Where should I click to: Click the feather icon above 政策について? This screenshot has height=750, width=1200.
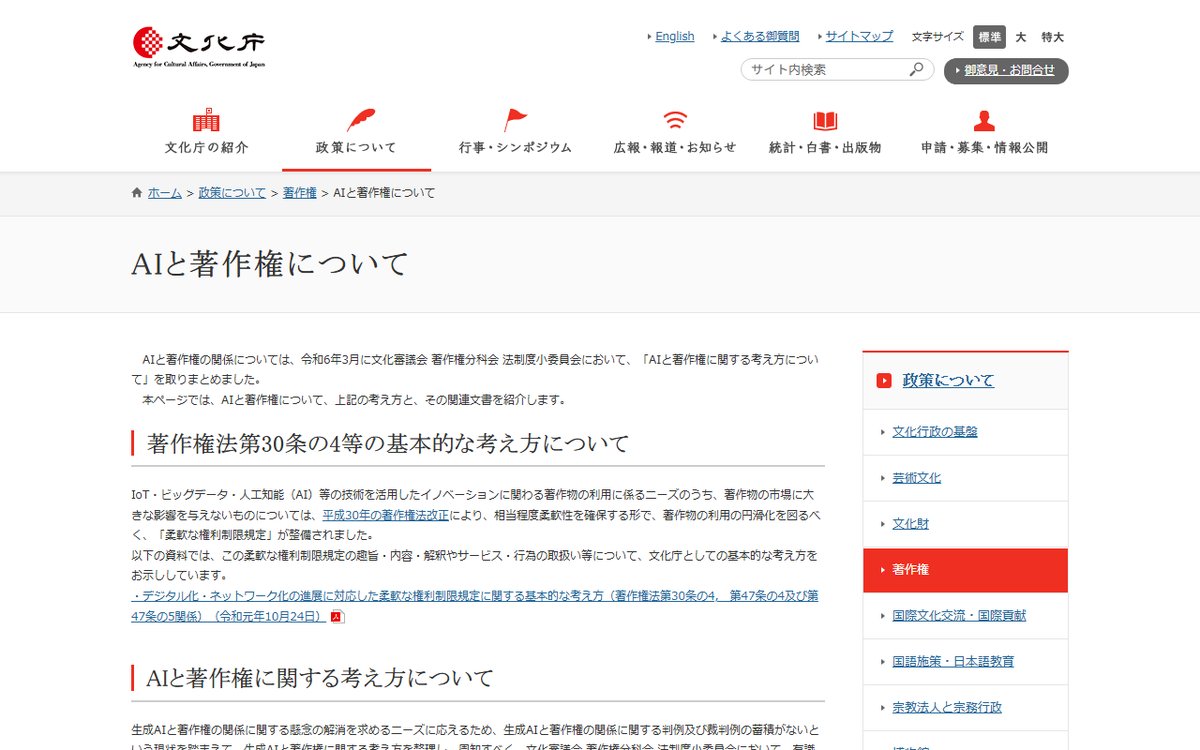[361, 120]
